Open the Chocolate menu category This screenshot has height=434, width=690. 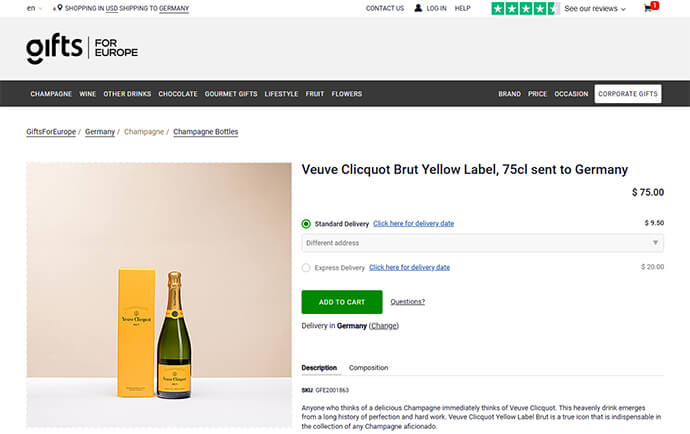tap(178, 94)
